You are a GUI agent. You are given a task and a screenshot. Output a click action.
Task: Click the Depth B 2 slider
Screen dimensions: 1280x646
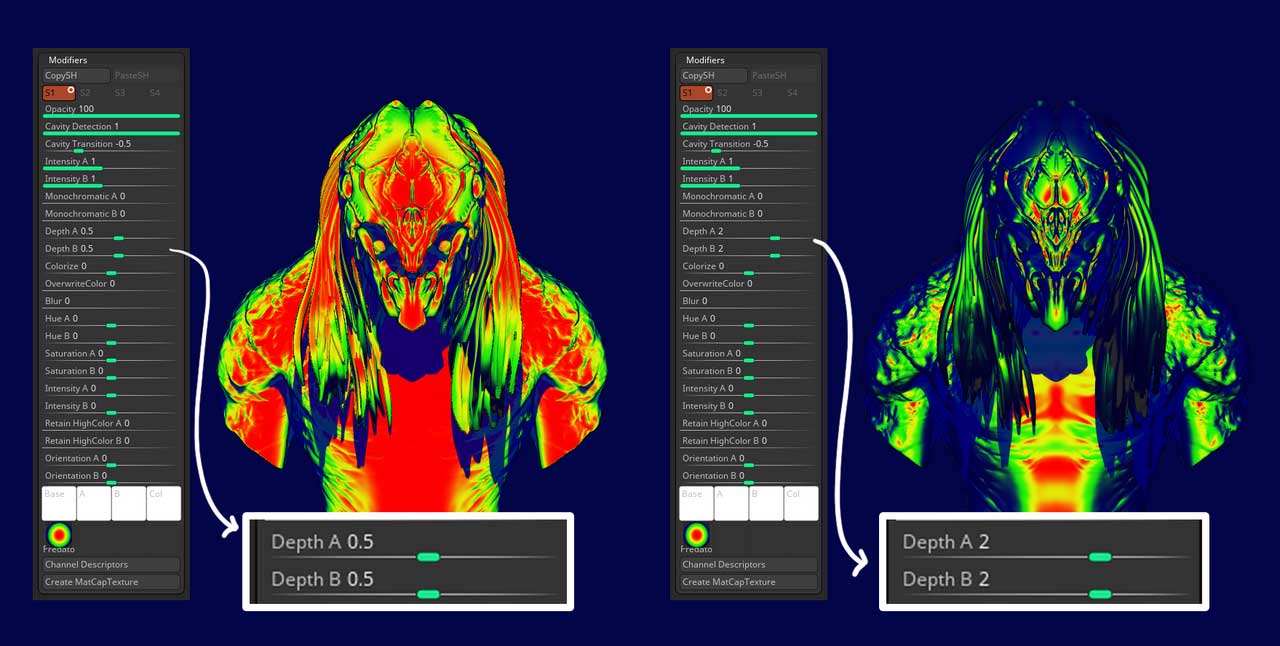[748, 250]
